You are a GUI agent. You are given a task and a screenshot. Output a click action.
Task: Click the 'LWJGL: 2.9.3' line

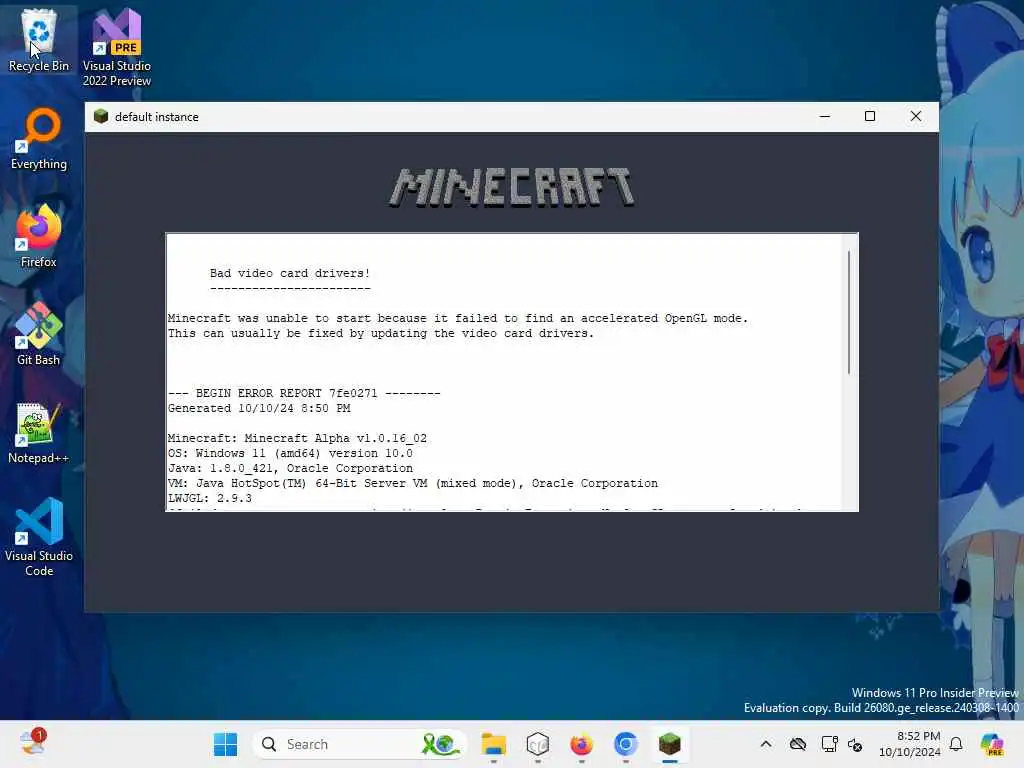(x=210, y=498)
